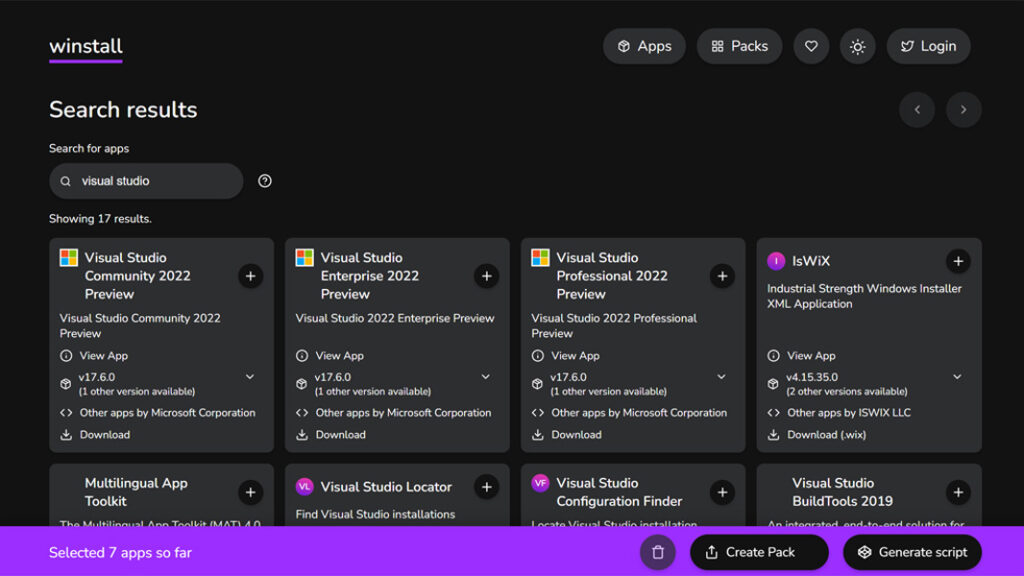This screenshot has height=576, width=1024.
Task: Add Visual Studio BuildTools 2019 to selection
Action: coord(958,492)
